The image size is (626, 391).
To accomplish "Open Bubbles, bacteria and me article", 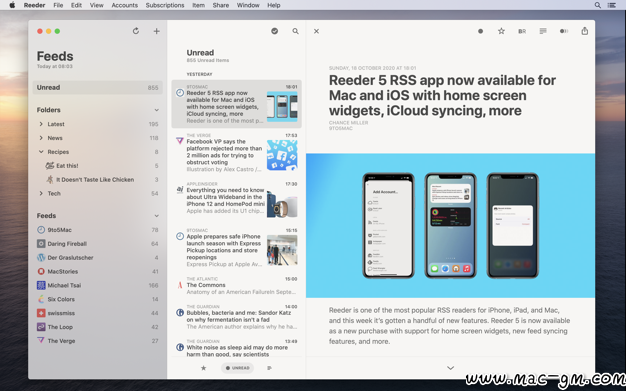I will point(236,318).
